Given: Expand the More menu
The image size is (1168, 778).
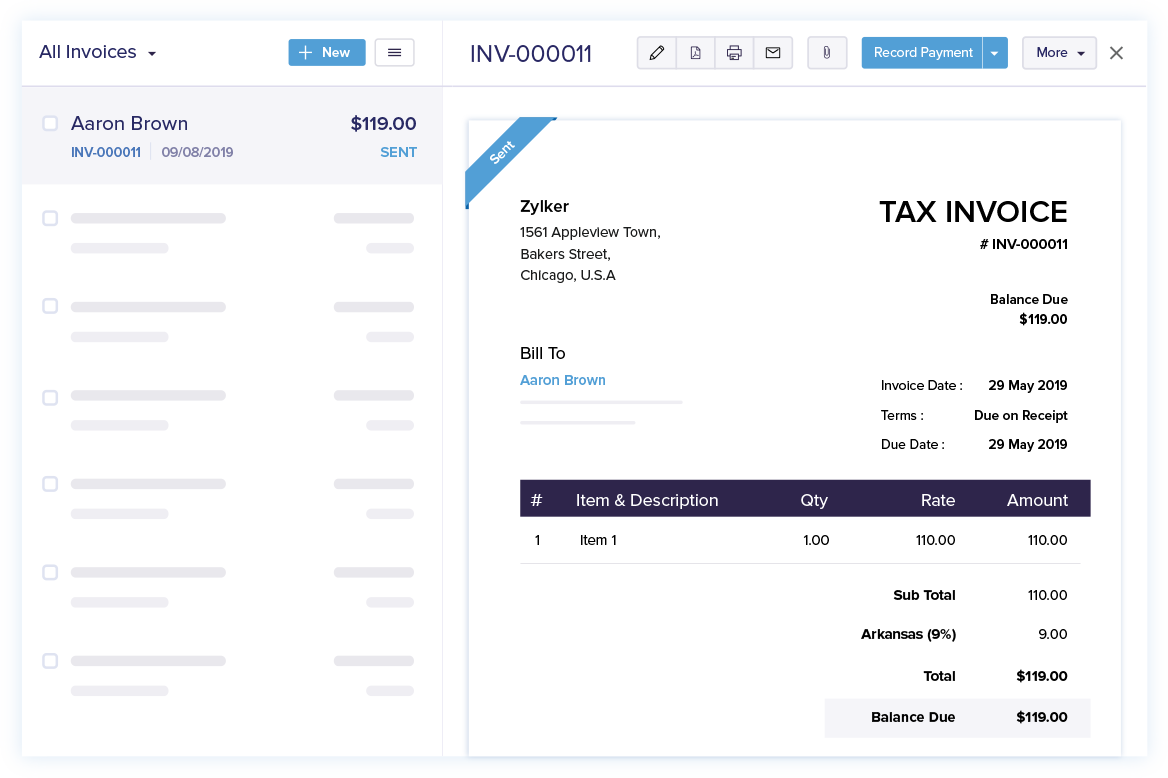Looking at the screenshot, I should [x=1058, y=52].
